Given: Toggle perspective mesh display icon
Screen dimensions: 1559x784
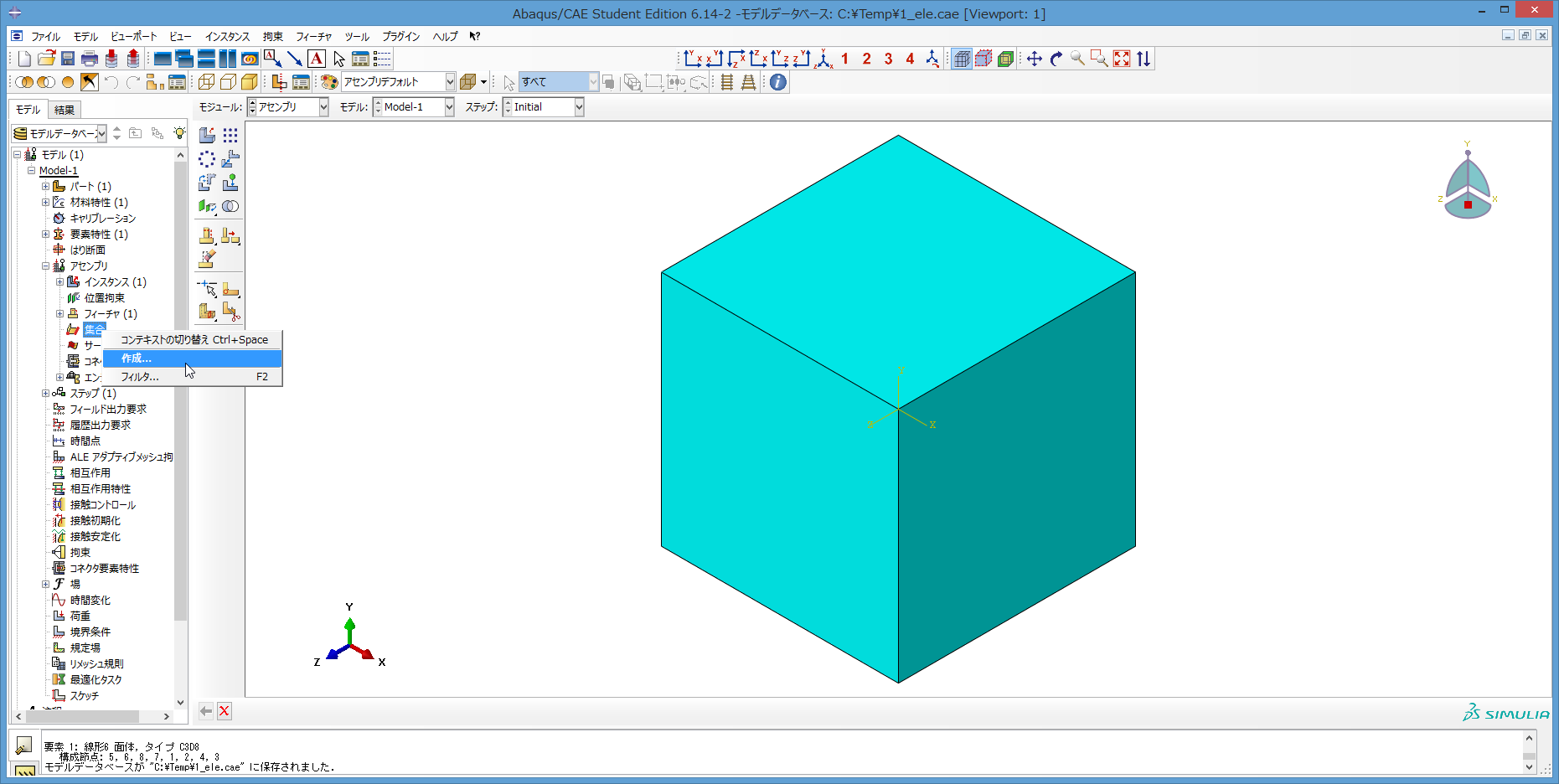Looking at the screenshot, I should [x=962, y=59].
